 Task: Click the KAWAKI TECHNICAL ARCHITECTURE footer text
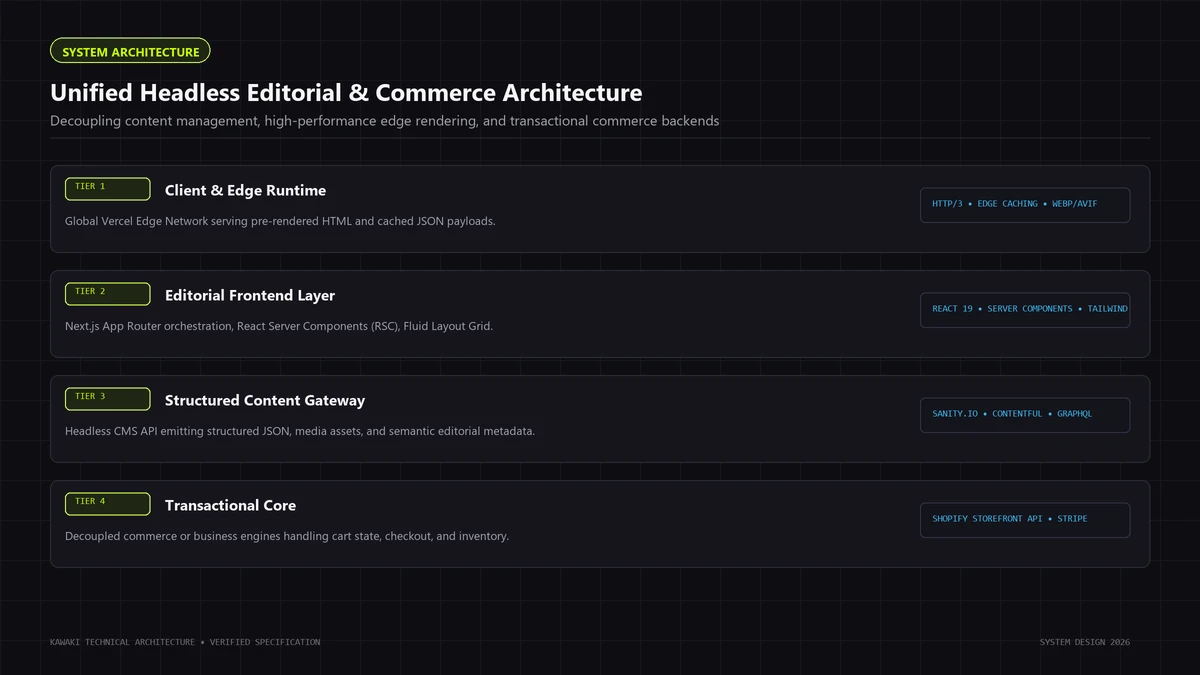tap(185, 642)
